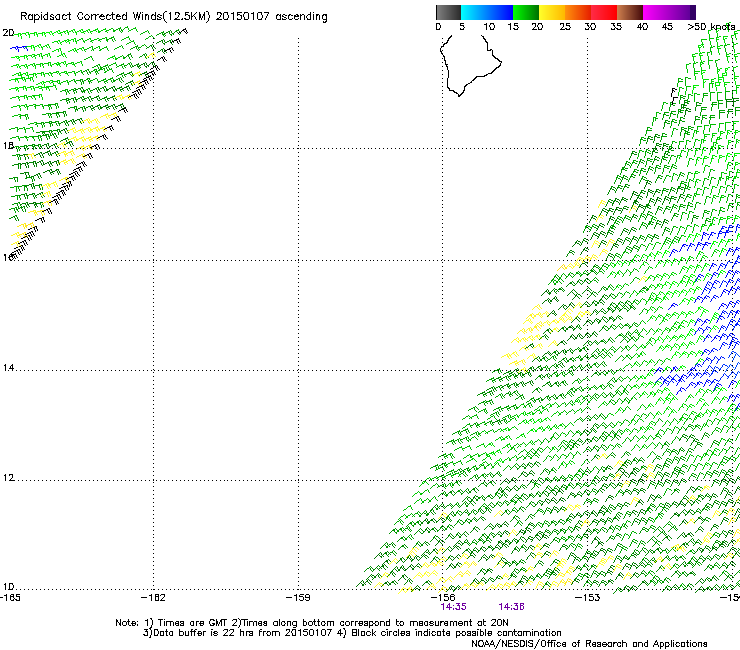Click the '-156' longitude axis label

[x=443, y=598]
